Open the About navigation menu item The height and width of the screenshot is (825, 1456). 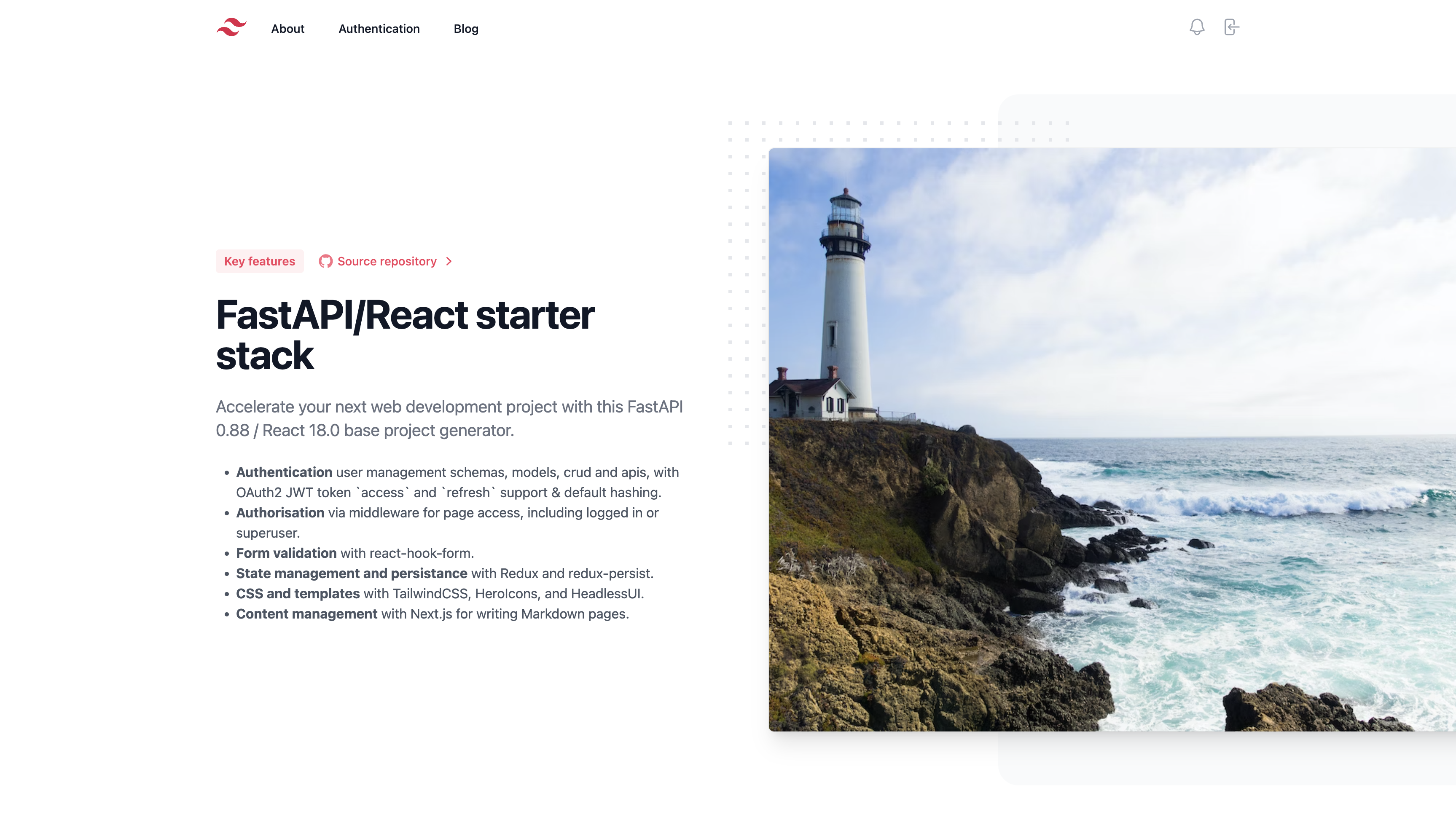[x=288, y=28]
